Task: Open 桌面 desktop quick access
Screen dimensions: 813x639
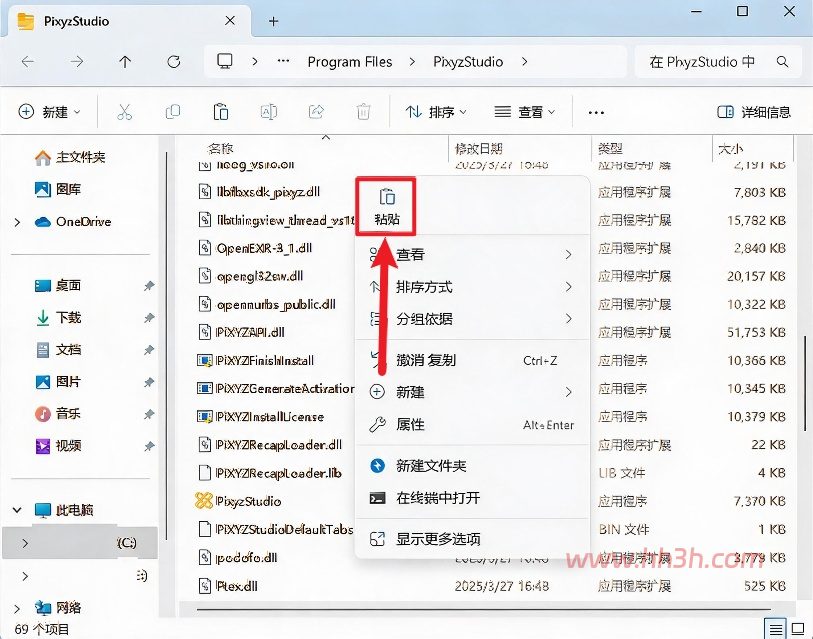Action: click(58, 285)
